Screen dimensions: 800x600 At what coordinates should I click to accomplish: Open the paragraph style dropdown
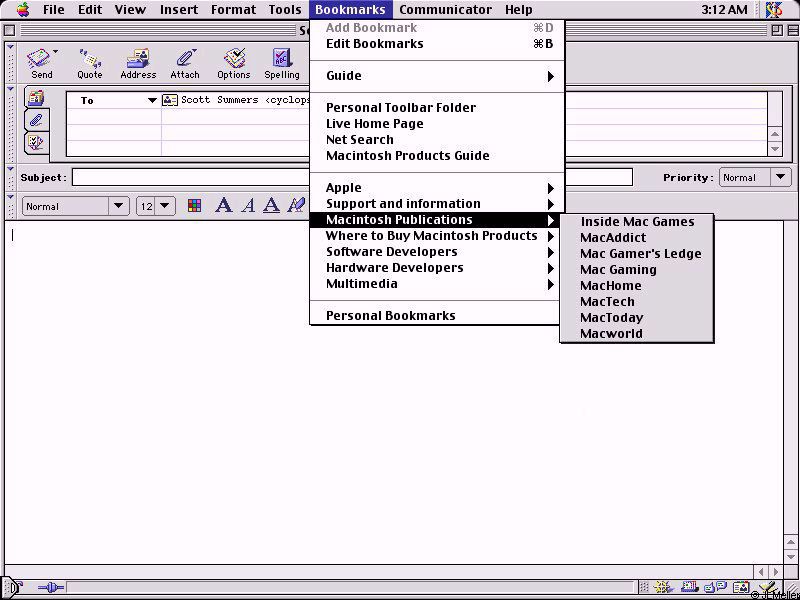[76, 206]
